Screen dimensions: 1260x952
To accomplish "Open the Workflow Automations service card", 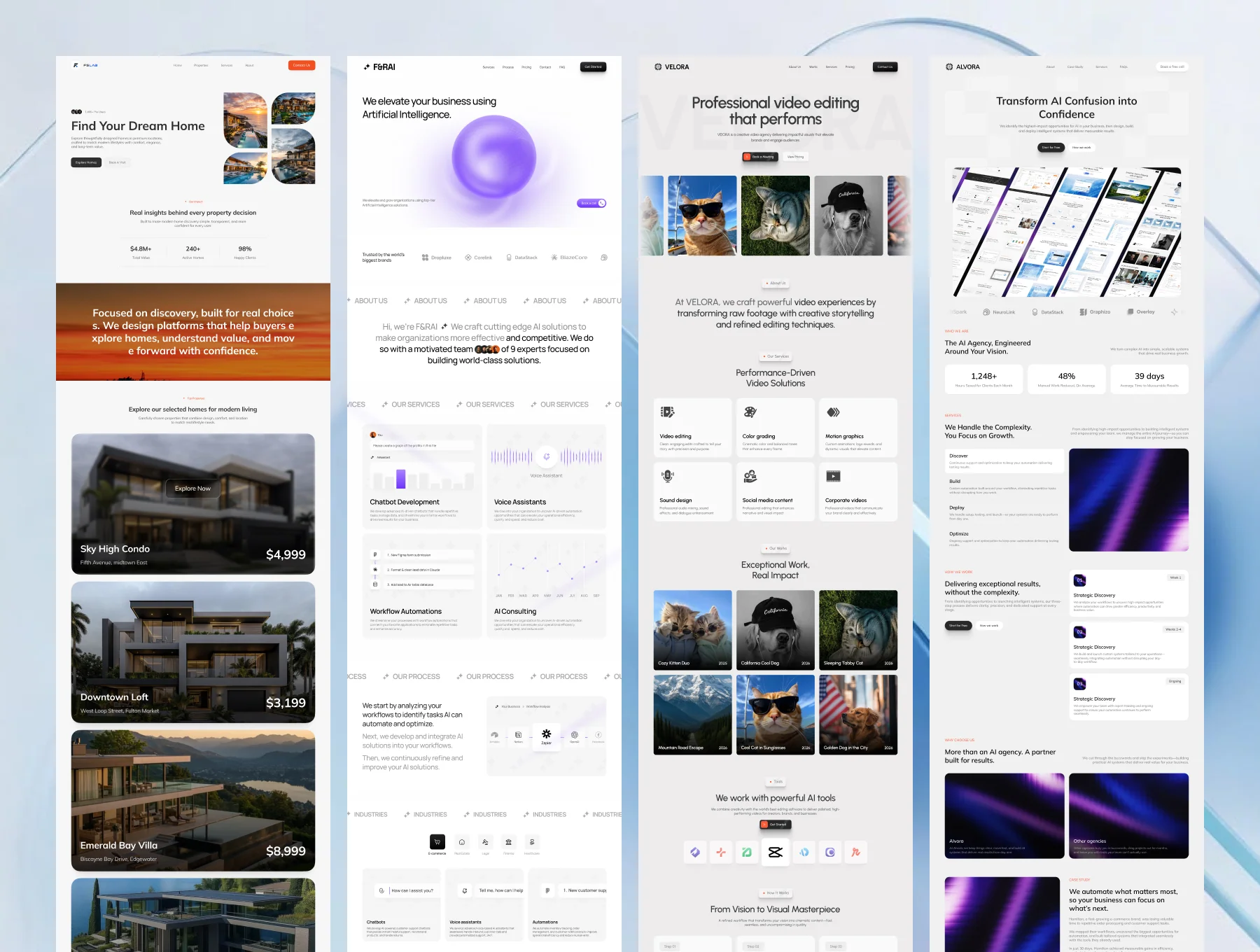I will (x=422, y=586).
